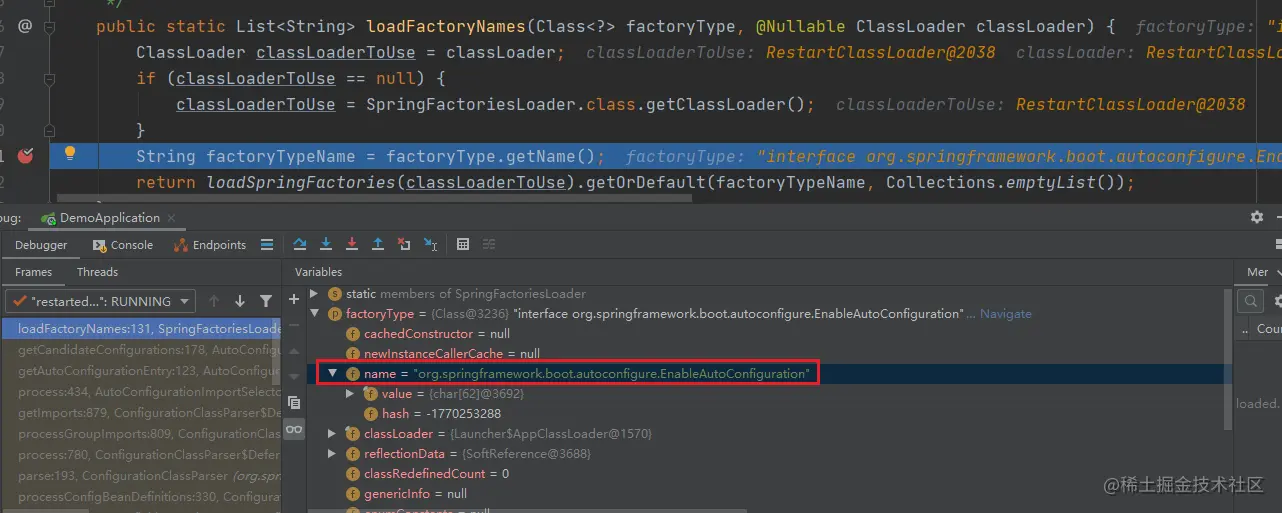Open the Endpoints tab
1282x513 pixels.
tap(210, 245)
